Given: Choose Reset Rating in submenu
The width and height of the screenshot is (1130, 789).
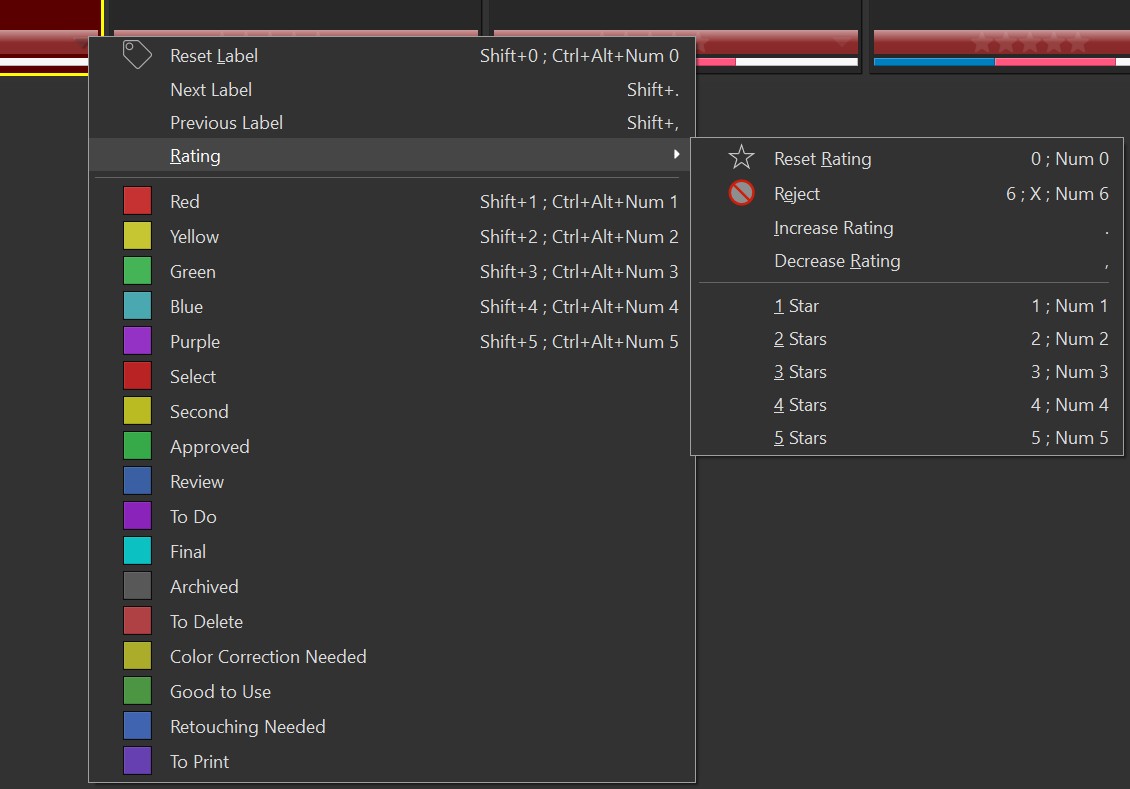Looking at the screenshot, I should 907,158.
